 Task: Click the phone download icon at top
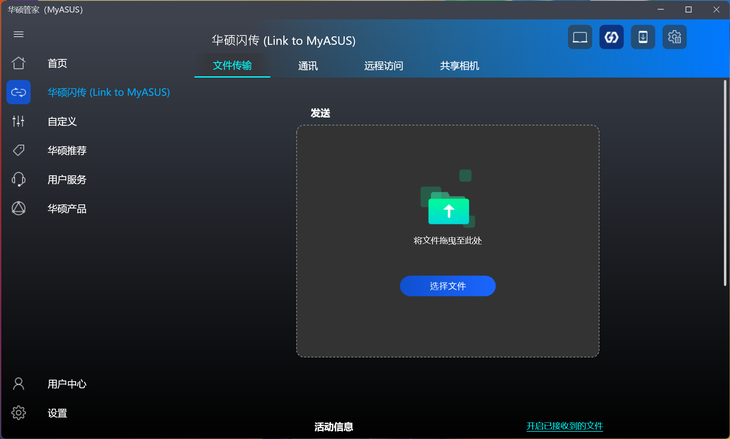click(643, 37)
